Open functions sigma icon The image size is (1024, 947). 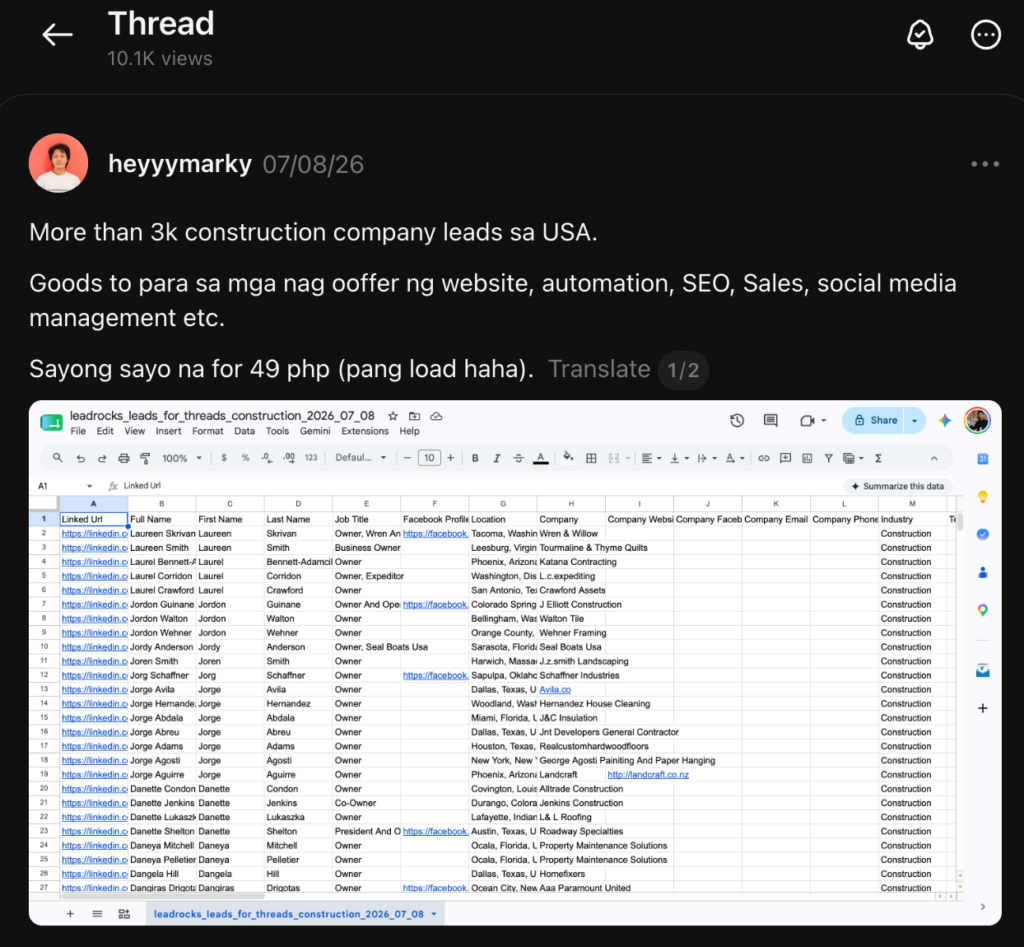coord(878,458)
